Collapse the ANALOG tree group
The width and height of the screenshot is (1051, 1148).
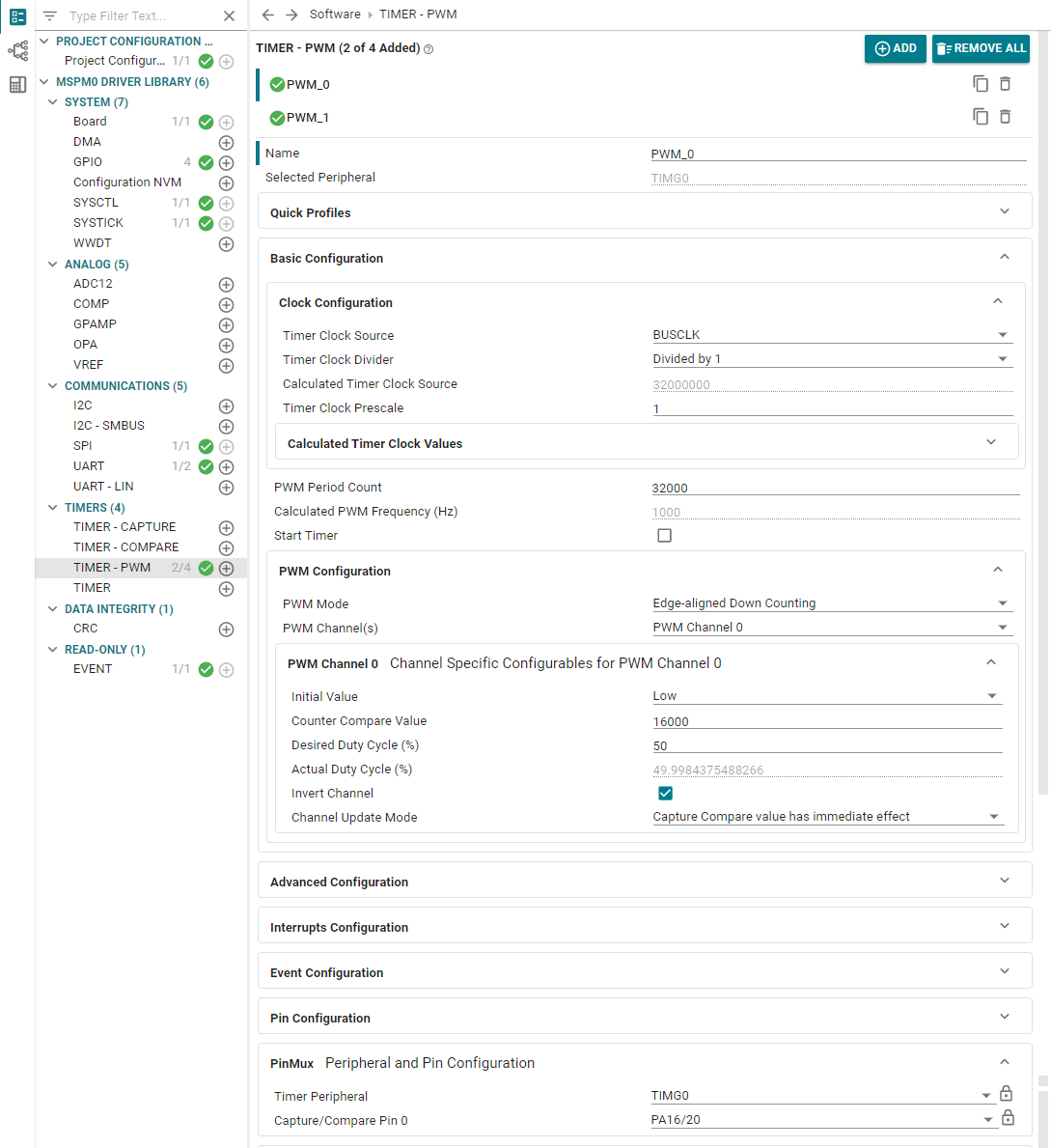pyautogui.click(x=53, y=265)
